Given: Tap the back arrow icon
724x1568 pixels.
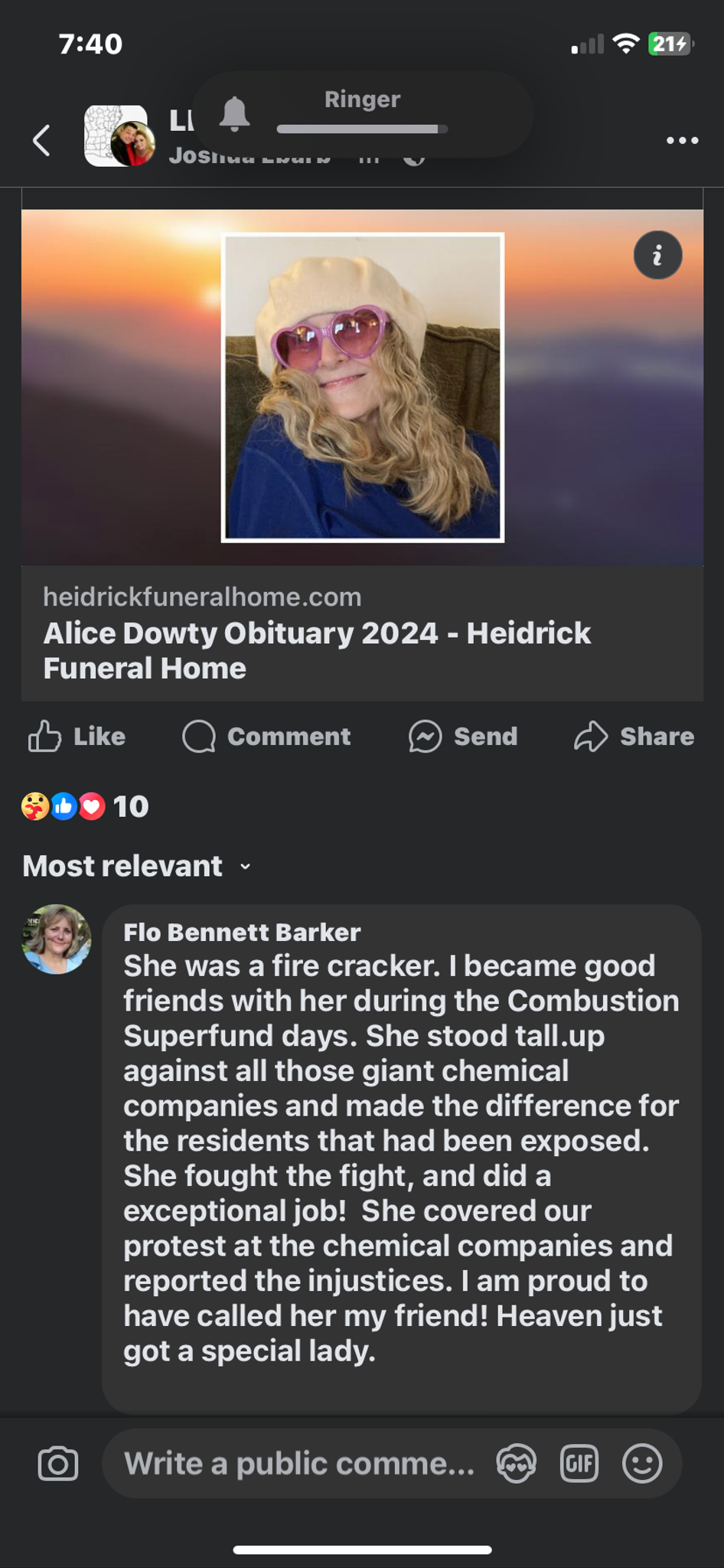Looking at the screenshot, I should point(42,140).
